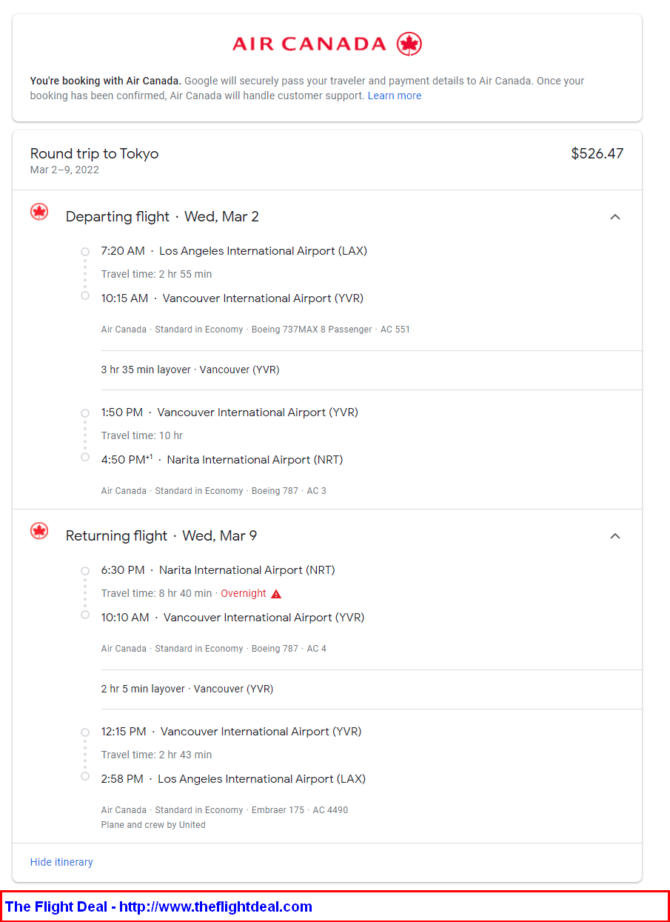This screenshot has height=922, width=670.
Task: Collapse the Departing flight section chevron
Action: 615,217
